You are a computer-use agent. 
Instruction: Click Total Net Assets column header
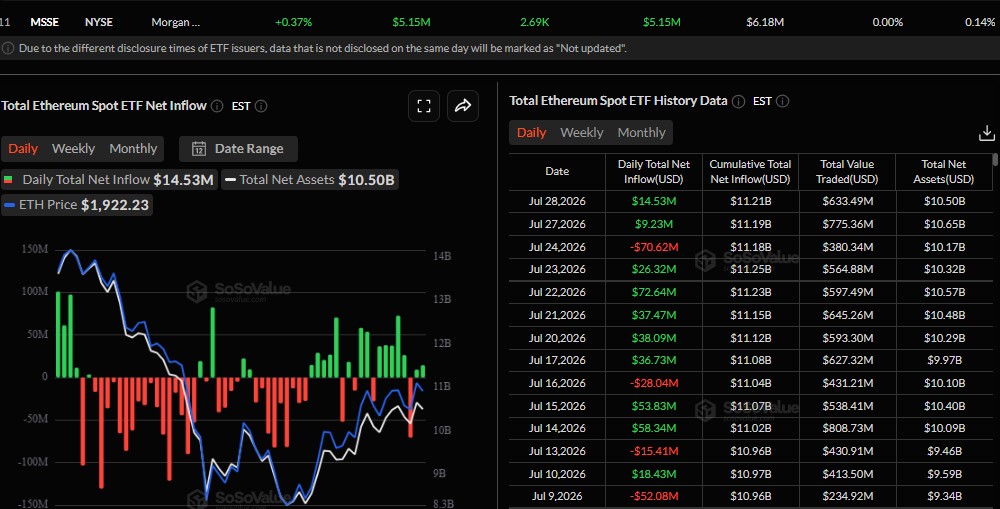pos(944,172)
